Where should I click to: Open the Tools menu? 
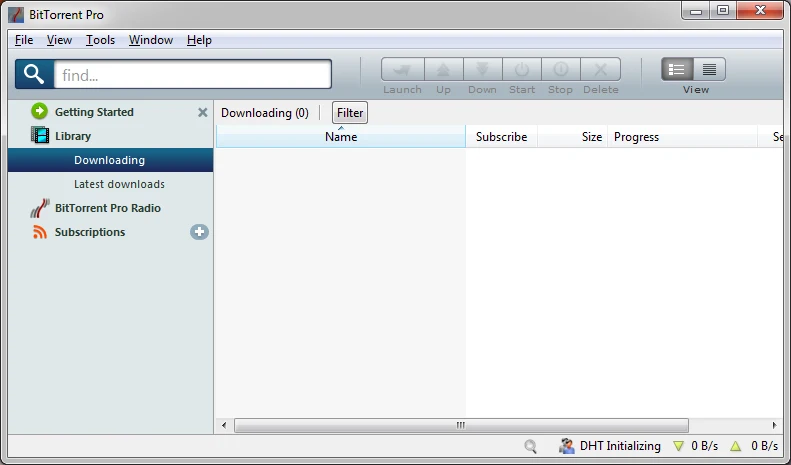click(100, 40)
